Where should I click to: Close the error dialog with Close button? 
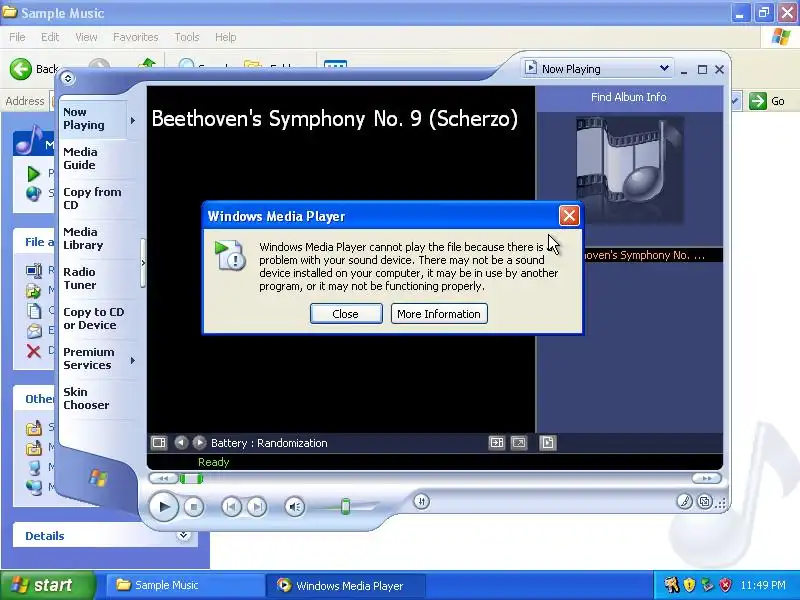346,314
